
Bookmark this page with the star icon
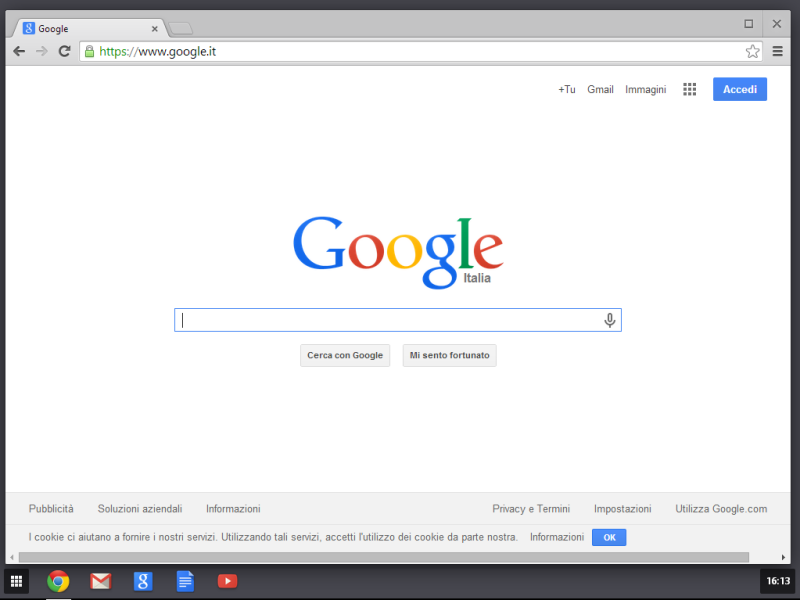pyautogui.click(x=752, y=51)
